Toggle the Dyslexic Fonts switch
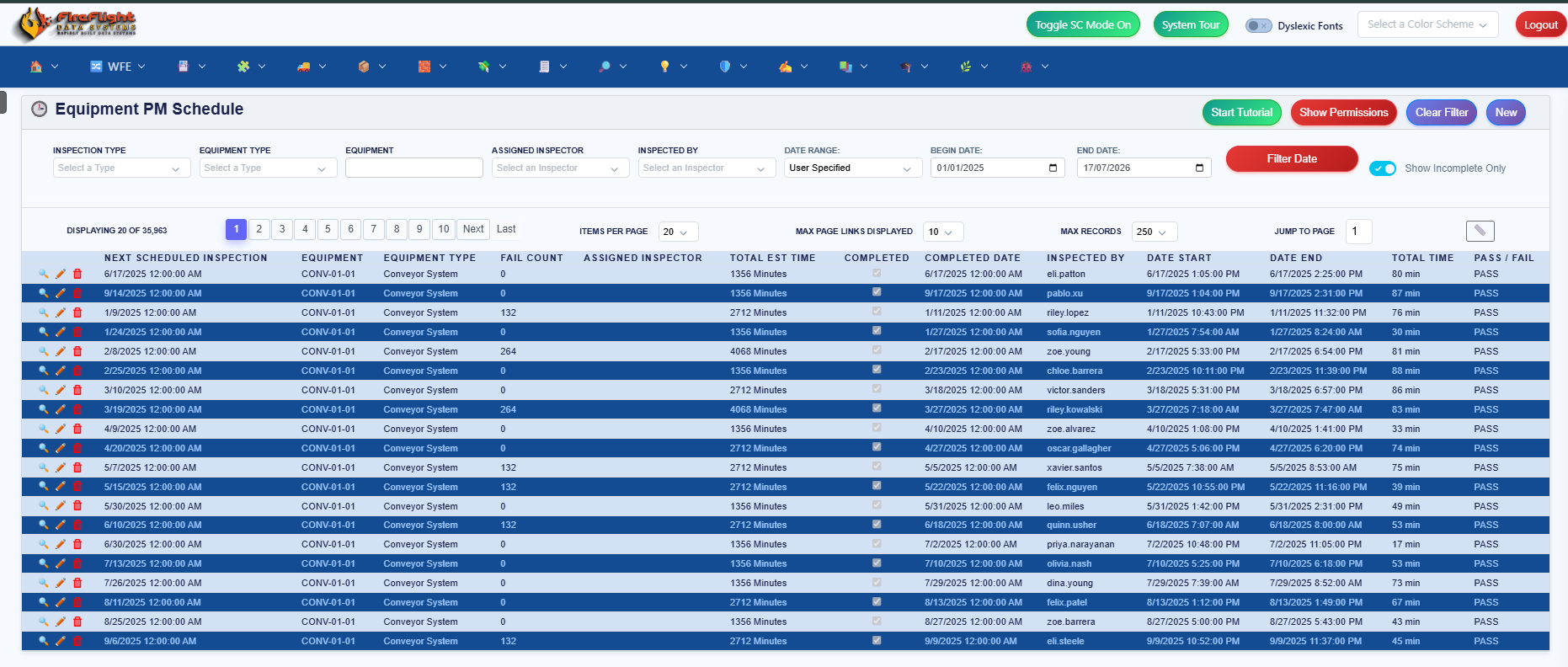The height and width of the screenshot is (667, 1568). 1258,25
